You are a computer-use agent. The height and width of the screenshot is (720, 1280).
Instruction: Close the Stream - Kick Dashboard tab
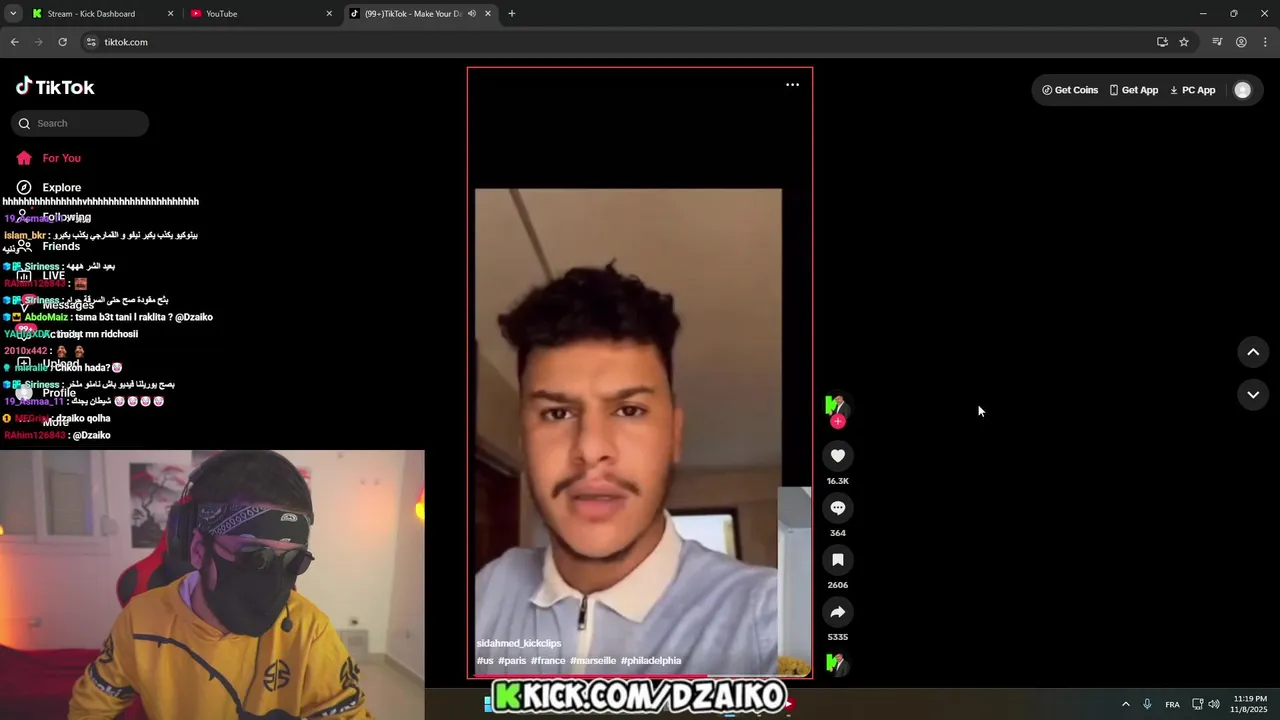[170, 14]
